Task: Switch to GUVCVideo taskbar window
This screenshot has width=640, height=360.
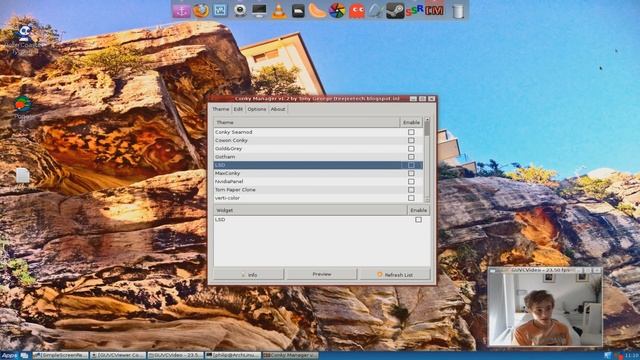Action: [x=176, y=356]
